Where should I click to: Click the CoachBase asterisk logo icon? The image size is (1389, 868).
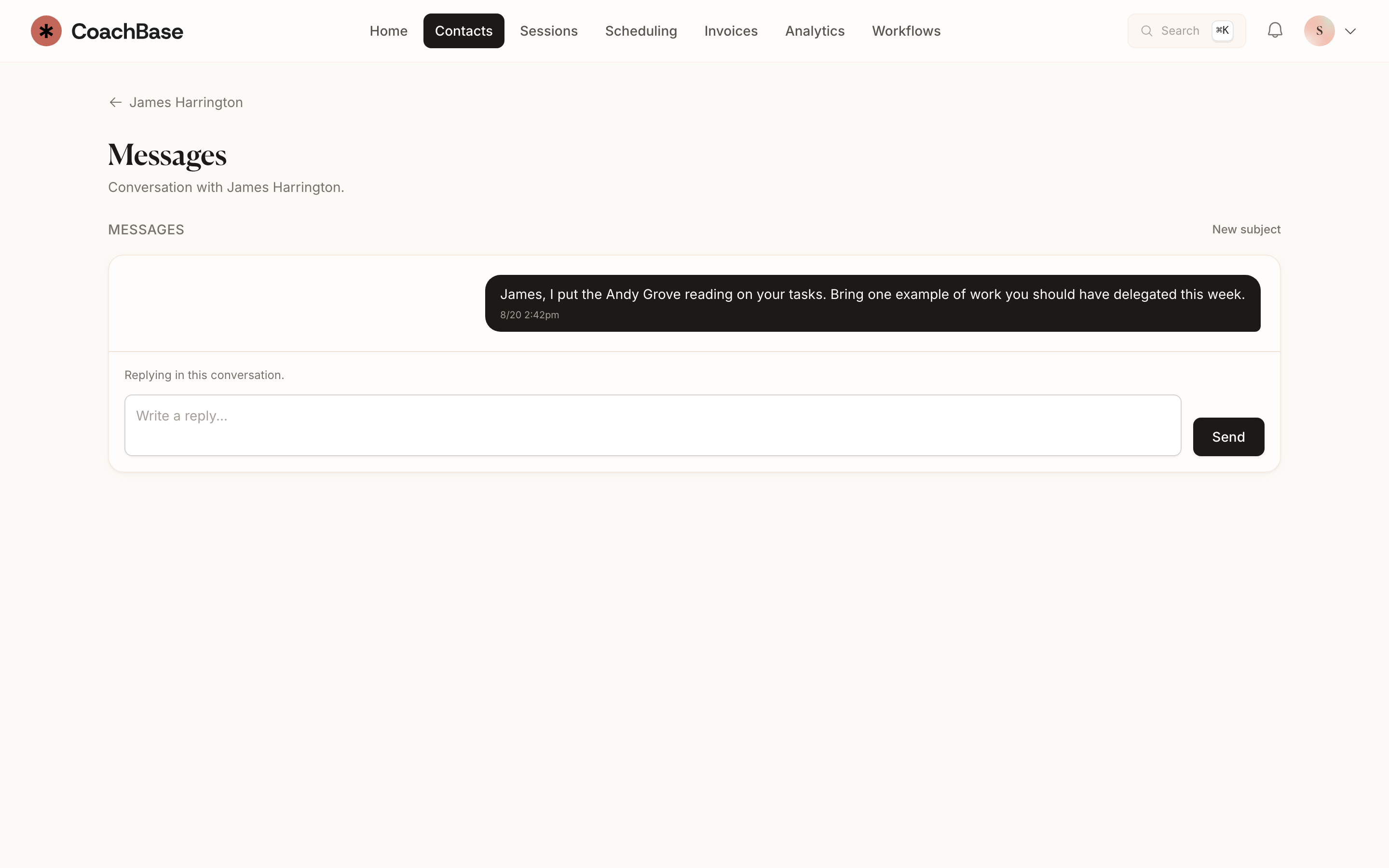pos(46,31)
